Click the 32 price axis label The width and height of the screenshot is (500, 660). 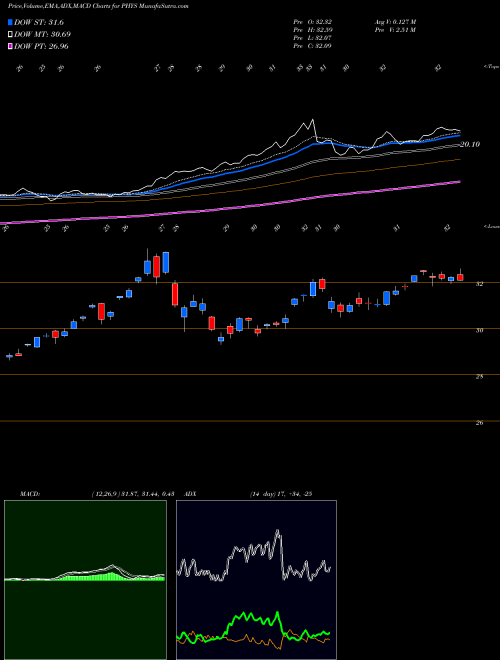[479, 284]
